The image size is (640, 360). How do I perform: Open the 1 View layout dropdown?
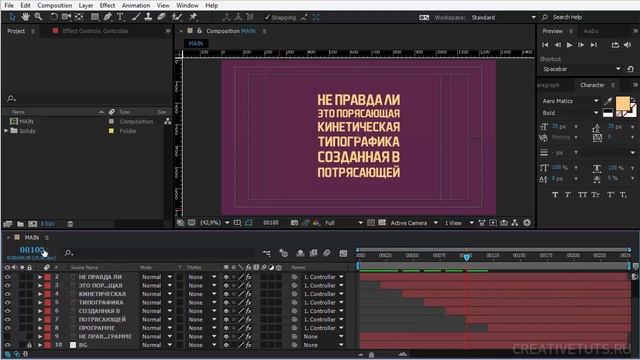click(459, 223)
